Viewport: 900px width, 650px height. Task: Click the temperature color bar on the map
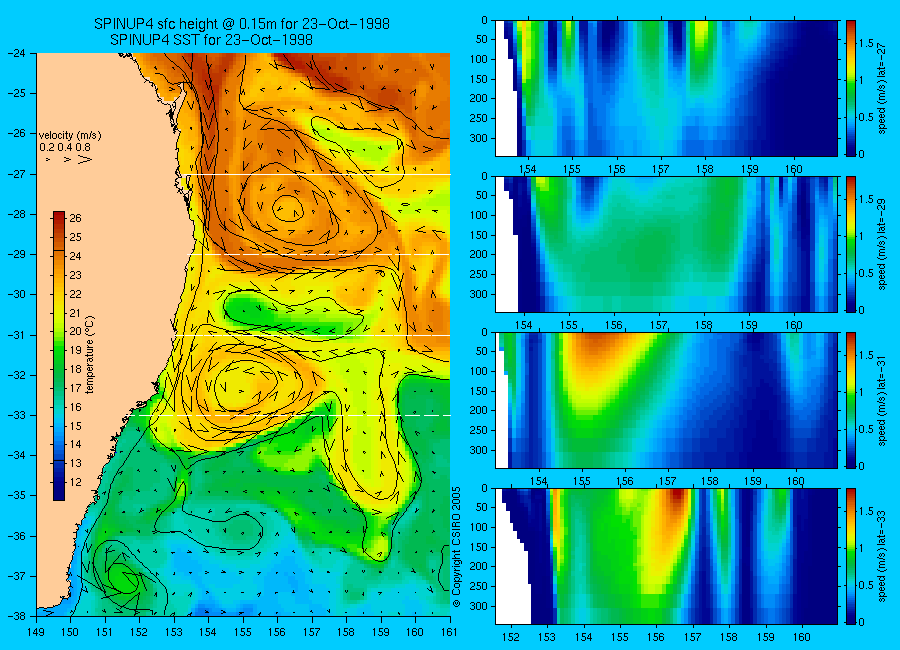coord(59,356)
